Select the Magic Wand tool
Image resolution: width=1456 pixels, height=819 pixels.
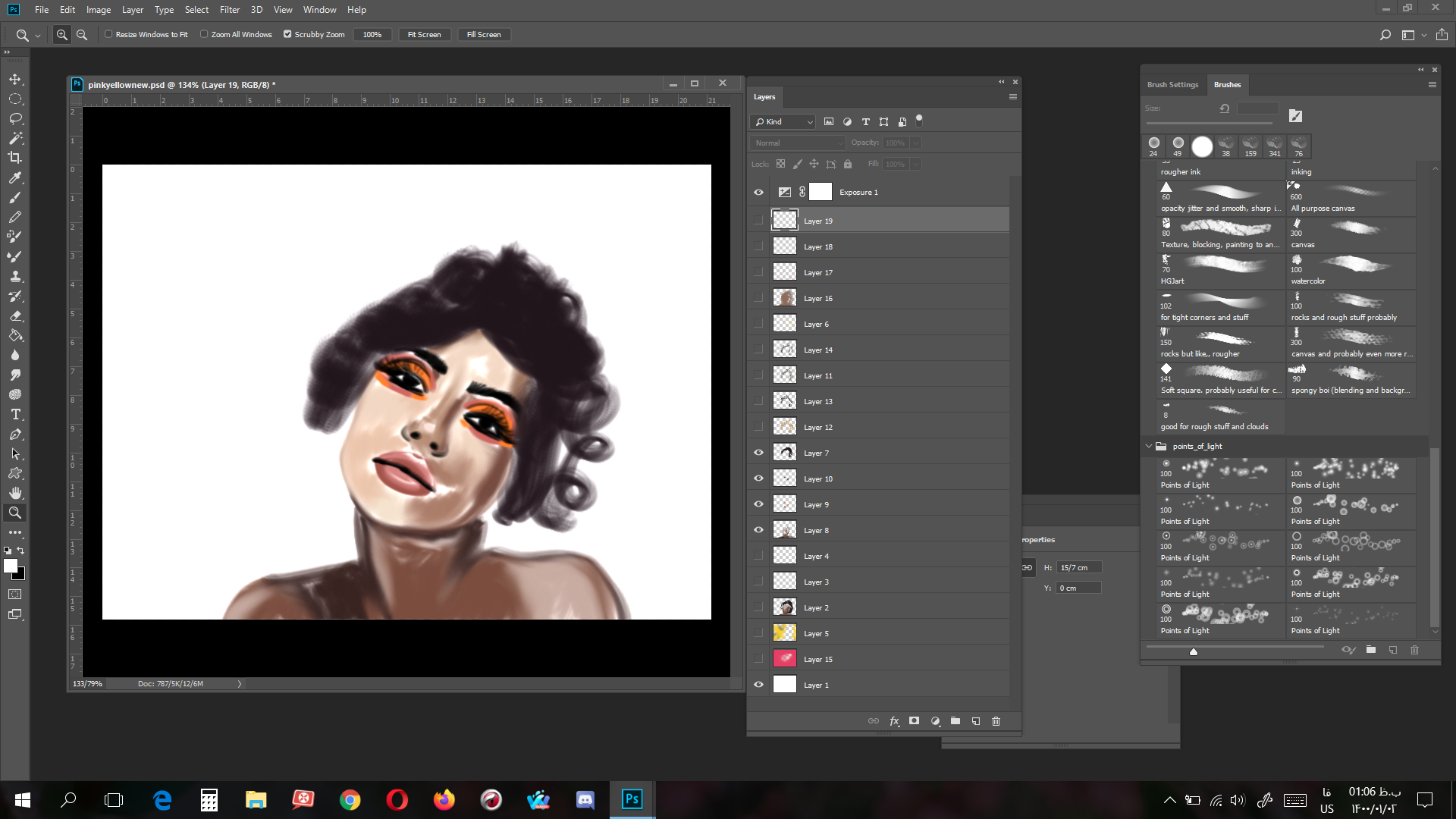(x=15, y=139)
